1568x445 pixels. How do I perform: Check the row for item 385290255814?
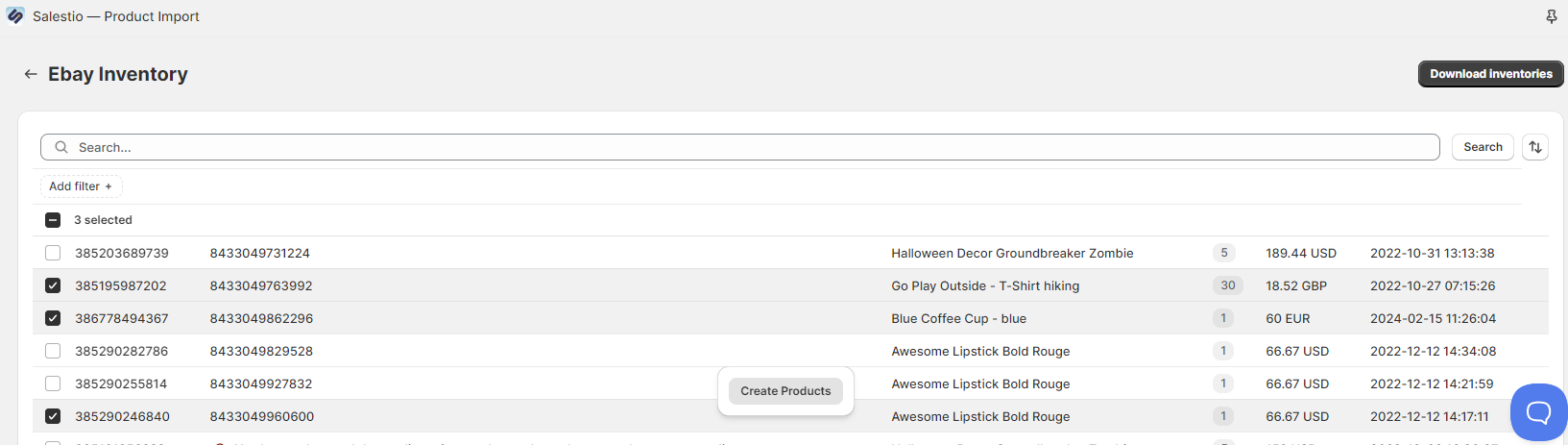(53, 383)
